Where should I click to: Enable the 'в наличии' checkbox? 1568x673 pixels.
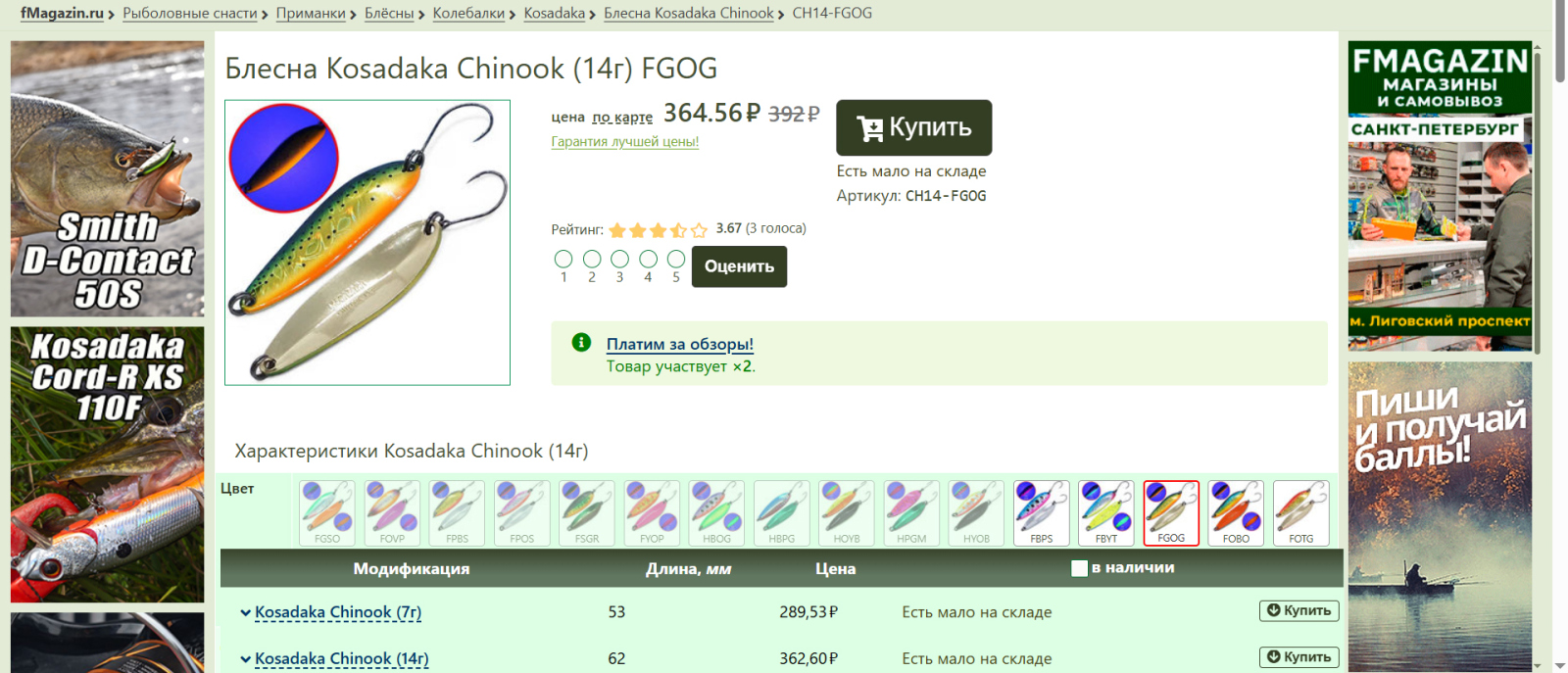(x=1079, y=568)
